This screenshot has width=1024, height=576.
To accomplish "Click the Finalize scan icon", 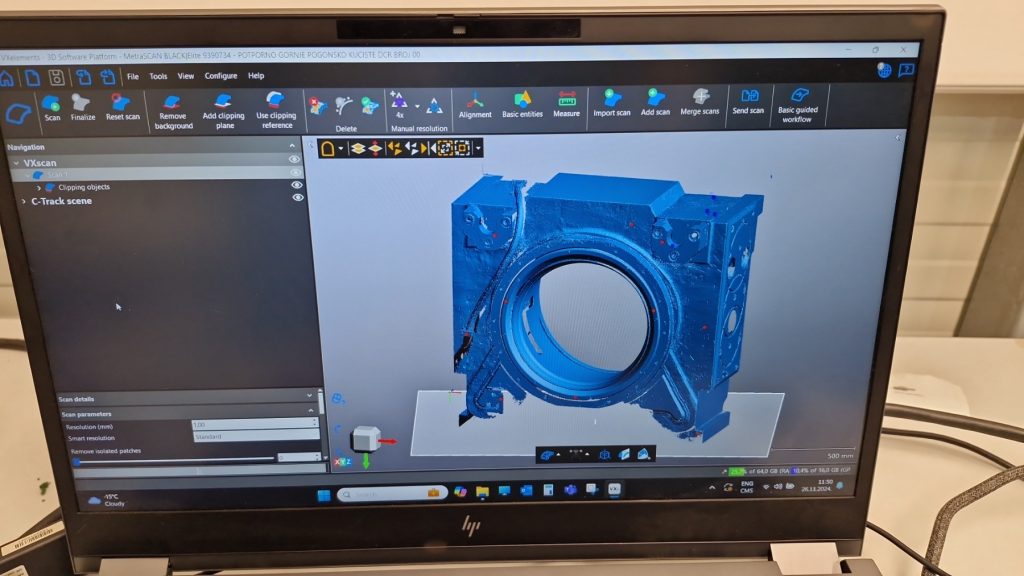I will pyautogui.click(x=82, y=106).
